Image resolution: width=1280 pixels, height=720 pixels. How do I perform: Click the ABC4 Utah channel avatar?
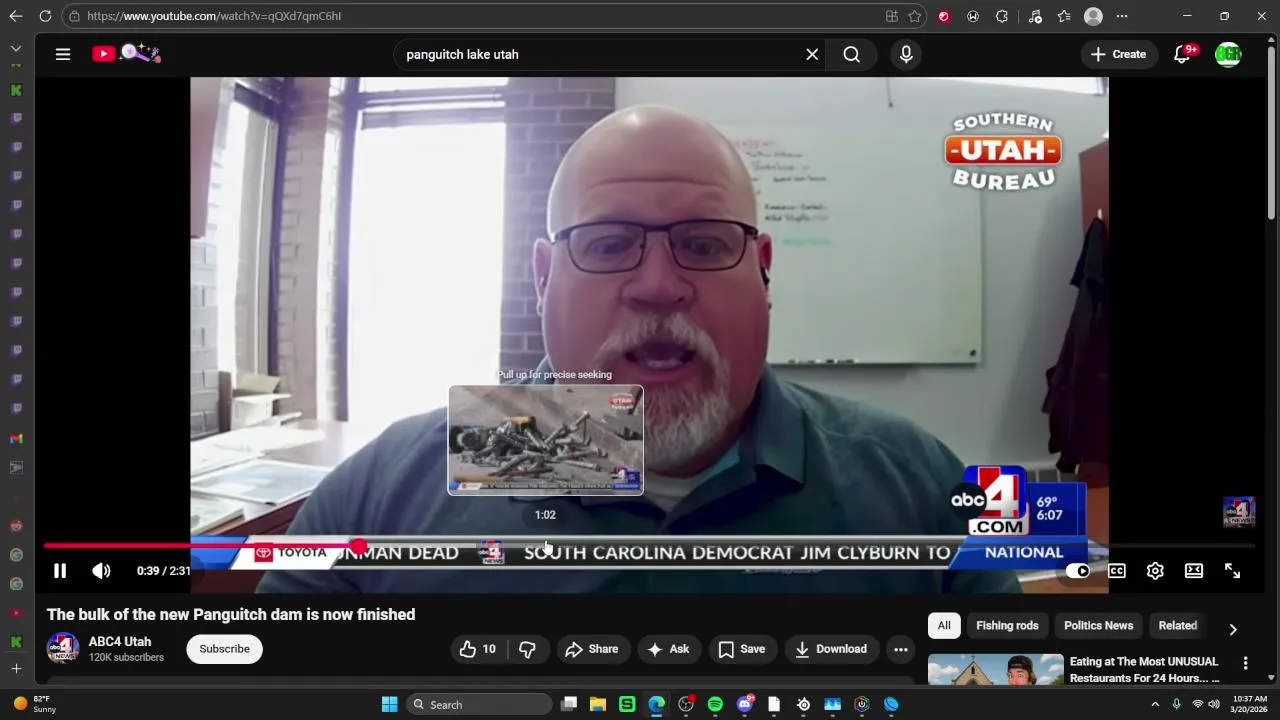(63, 648)
